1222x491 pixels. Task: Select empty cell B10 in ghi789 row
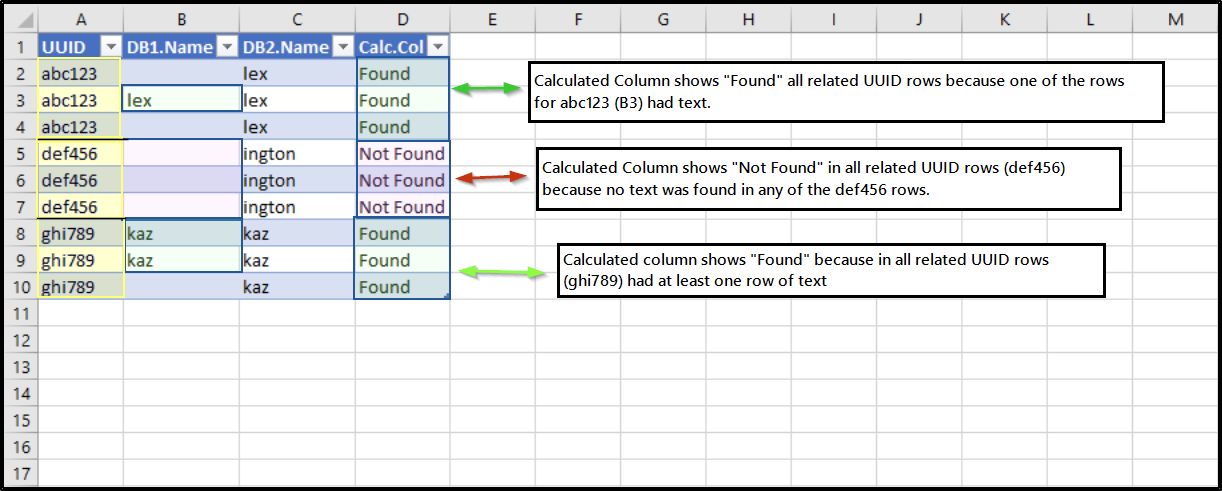coord(181,287)
